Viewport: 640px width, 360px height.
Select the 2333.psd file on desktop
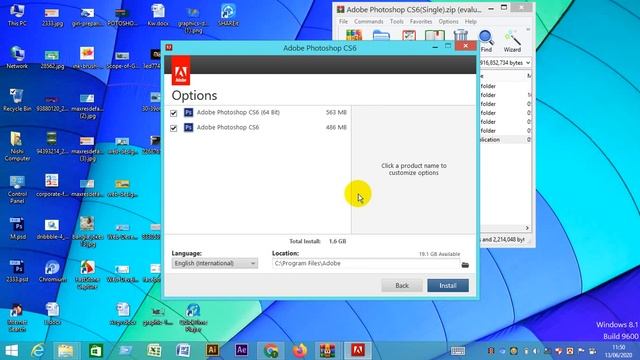(x=17, y=271)
